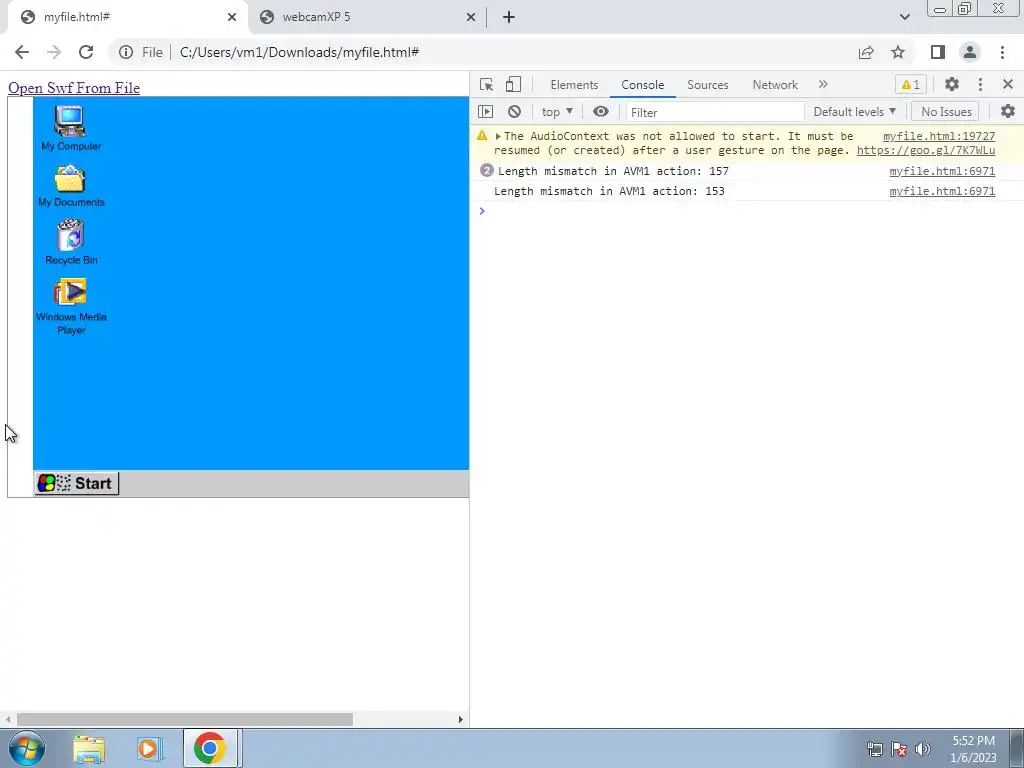Open the volume icon in system tray
The height and width of the screenshot is (768, 1024).
tap(923, 749)
